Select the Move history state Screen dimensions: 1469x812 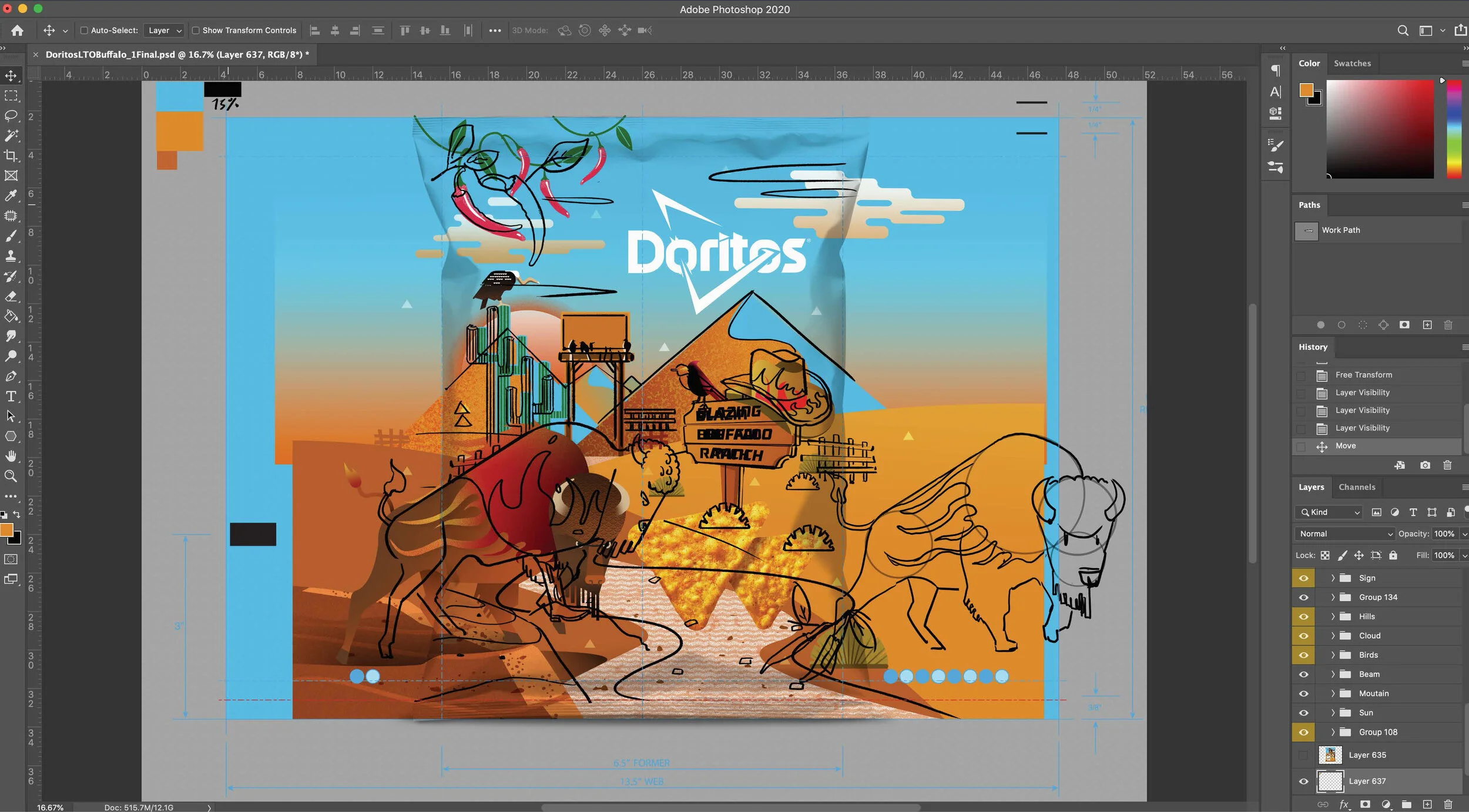pyautogui.click(x=1377, y=446)
